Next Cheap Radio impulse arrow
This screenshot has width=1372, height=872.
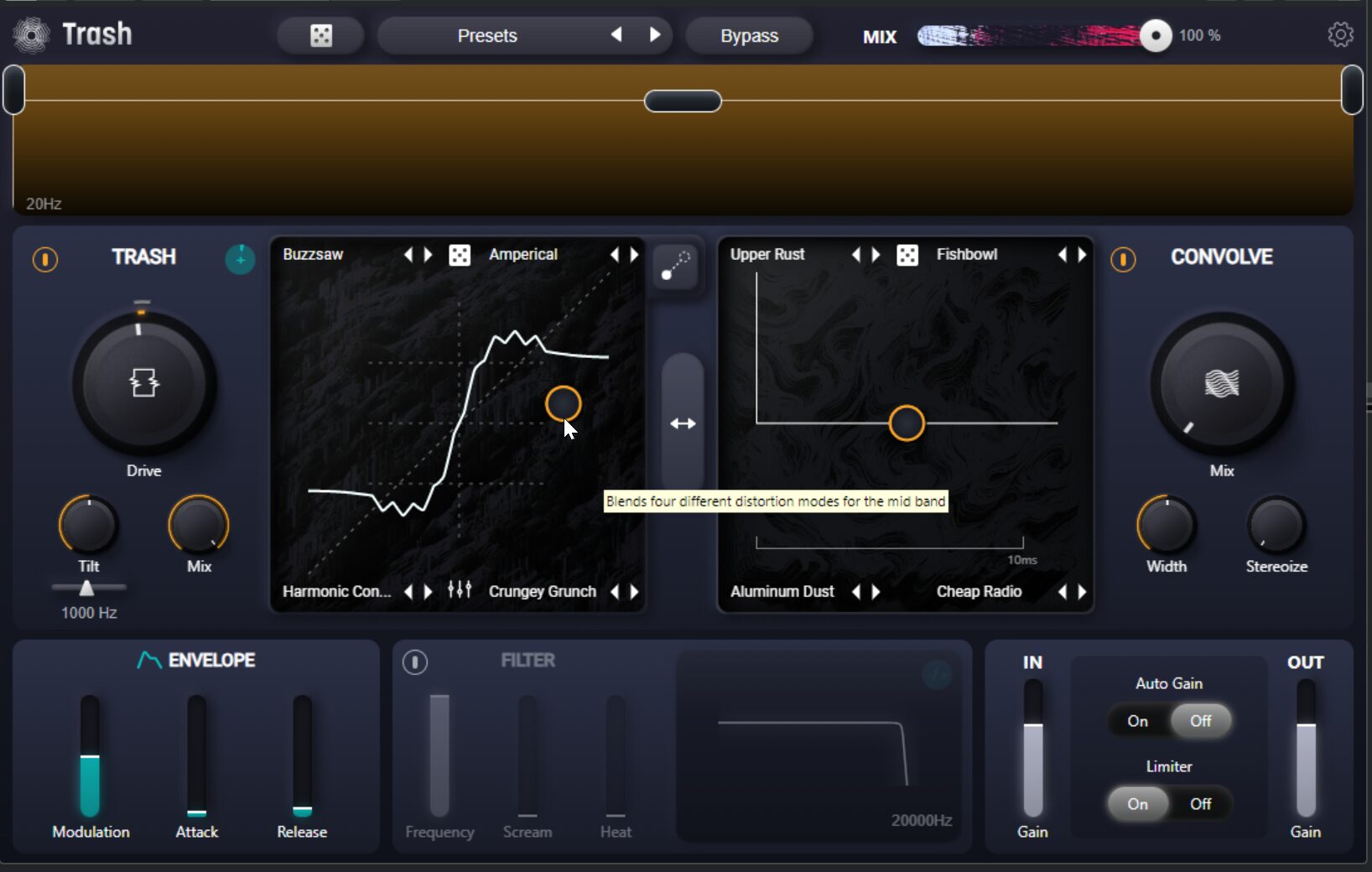[1083, 591]
